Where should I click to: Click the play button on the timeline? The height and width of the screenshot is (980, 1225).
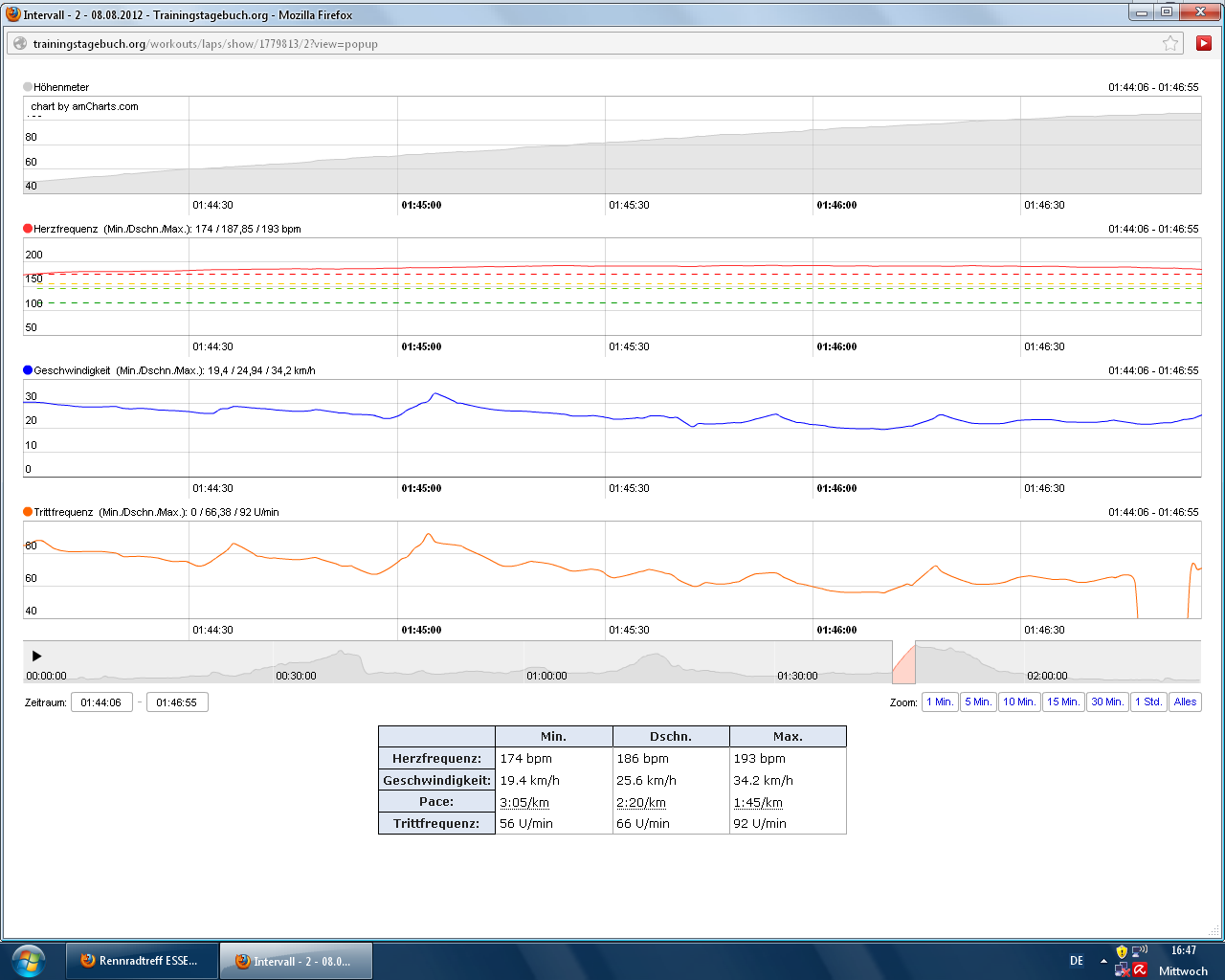[x=36, y=657]
